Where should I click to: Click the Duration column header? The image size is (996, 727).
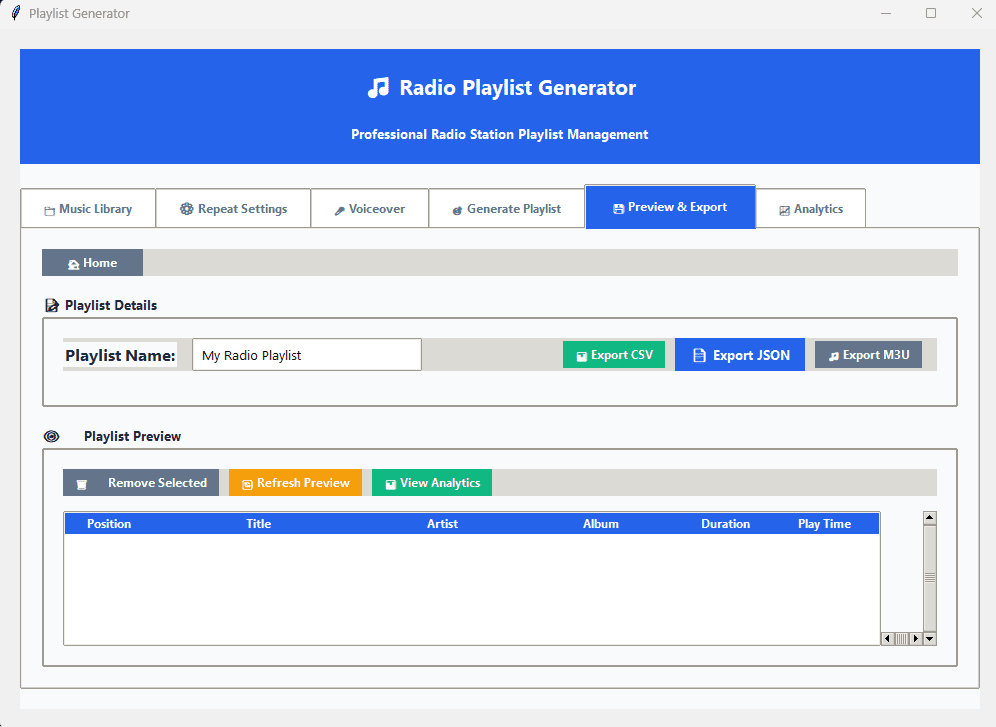click(x=725, y=523)
